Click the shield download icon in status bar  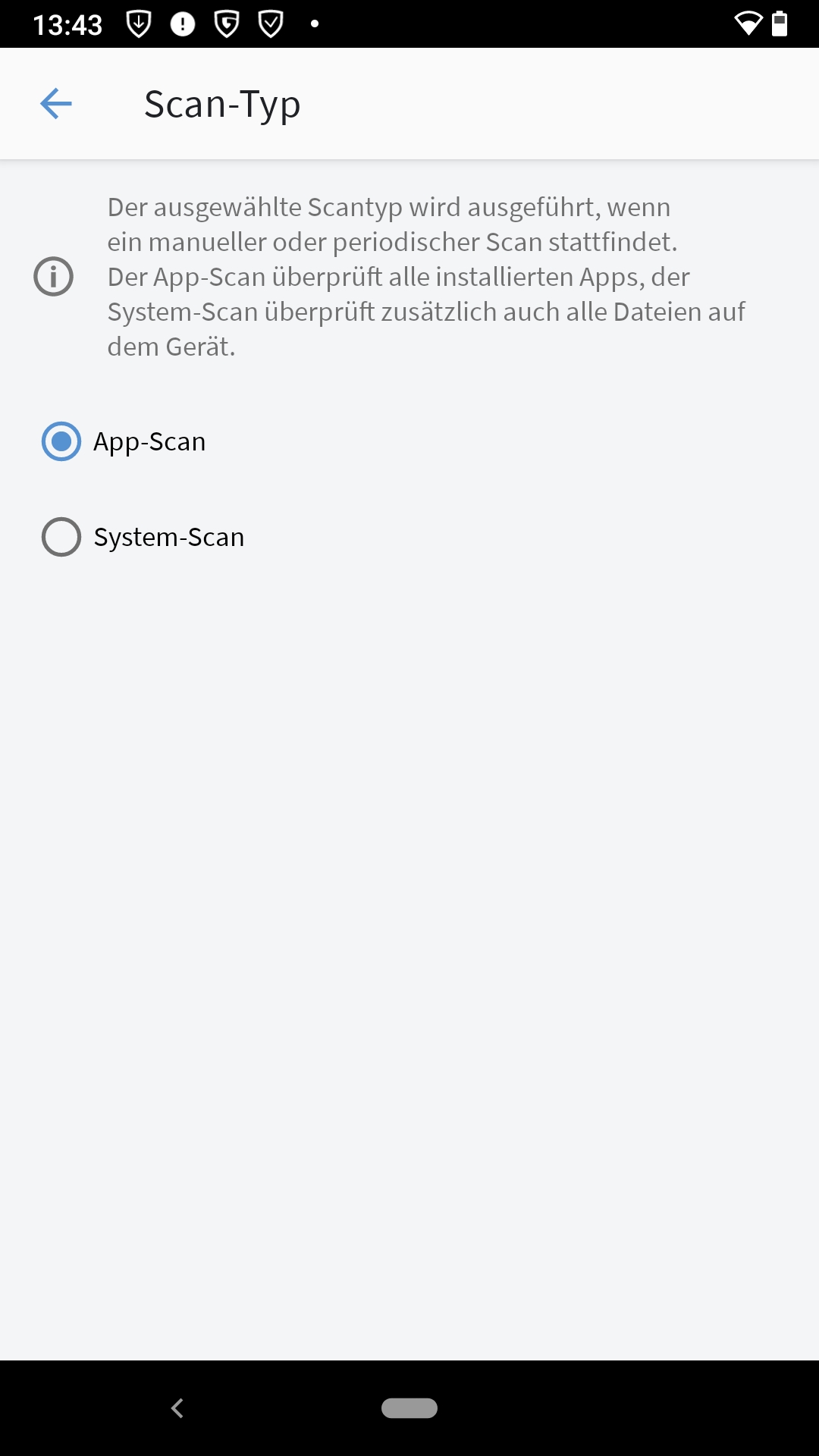coord(138,24)
